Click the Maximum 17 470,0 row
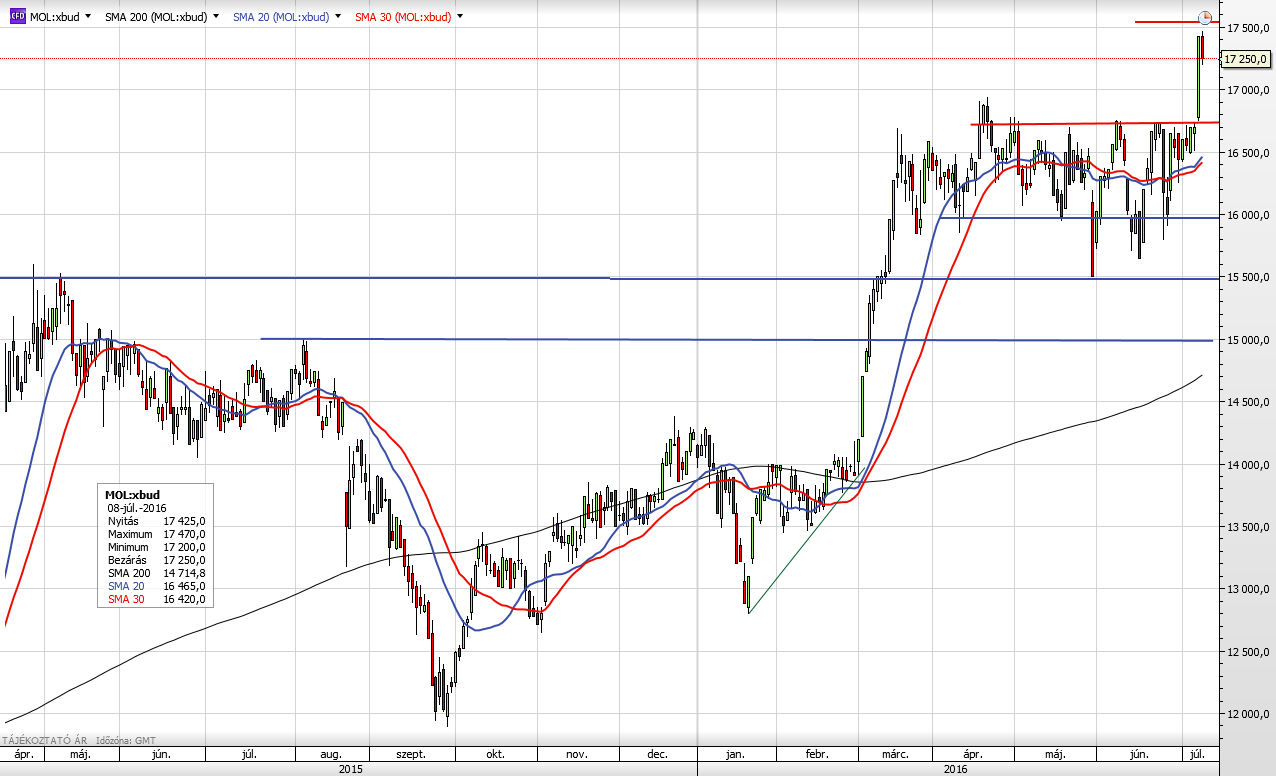This screenshot has width=1276, height=776. 156,534
